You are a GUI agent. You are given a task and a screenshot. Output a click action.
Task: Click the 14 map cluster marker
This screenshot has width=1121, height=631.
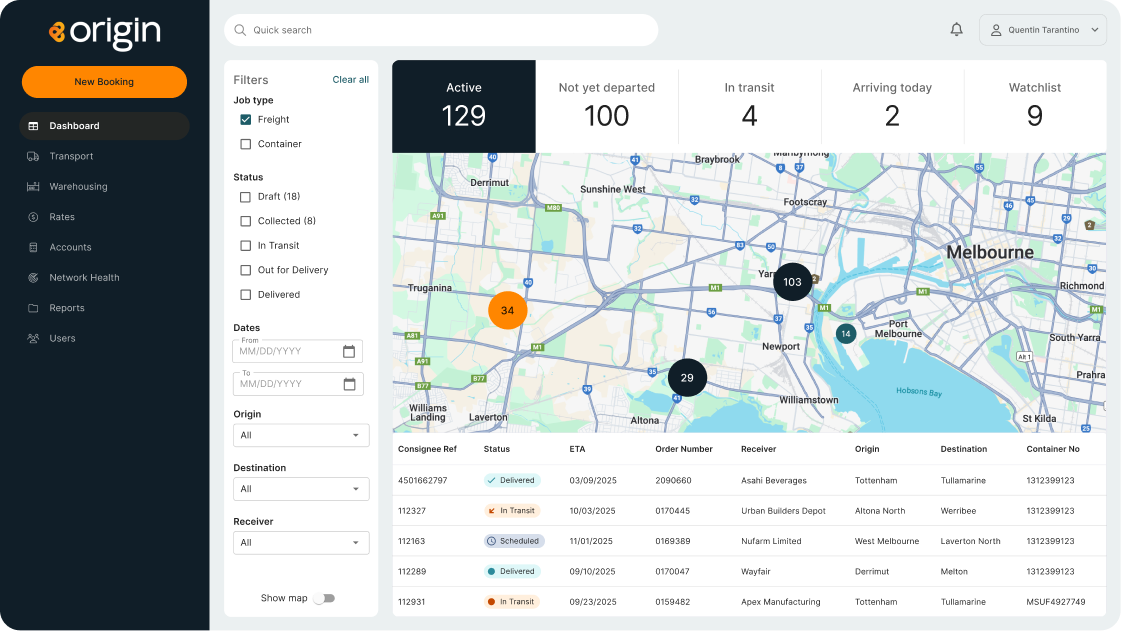click(846, 334)
